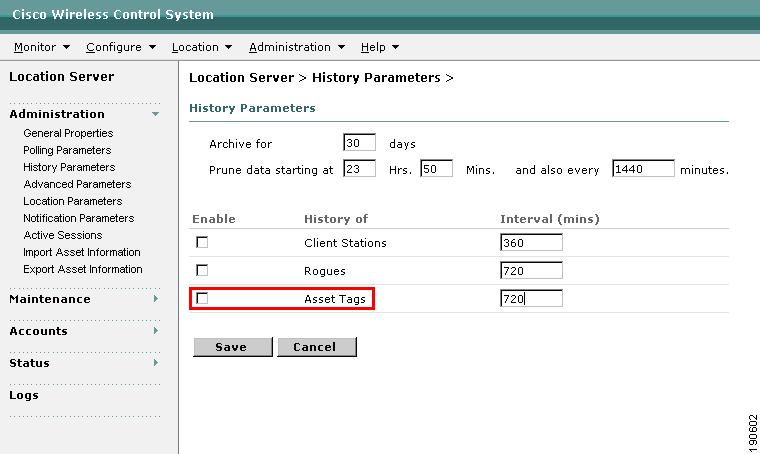The width and height of the screenshot is (760, 454).
Task: Click the 'Interval (mins)' column header
Action: point(550,219)
